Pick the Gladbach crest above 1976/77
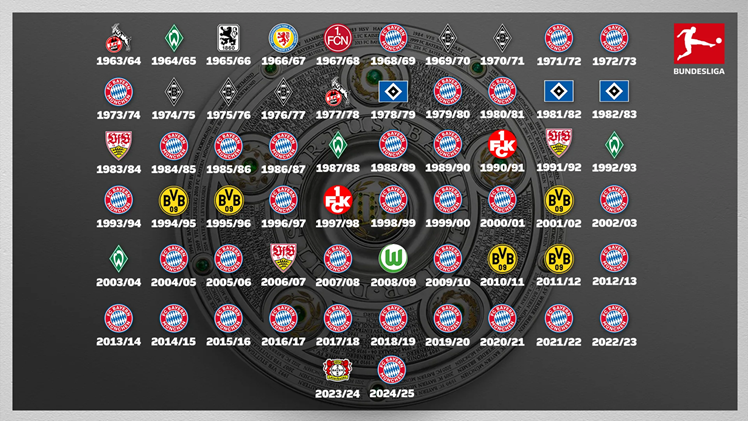 [x=283, y=92]
